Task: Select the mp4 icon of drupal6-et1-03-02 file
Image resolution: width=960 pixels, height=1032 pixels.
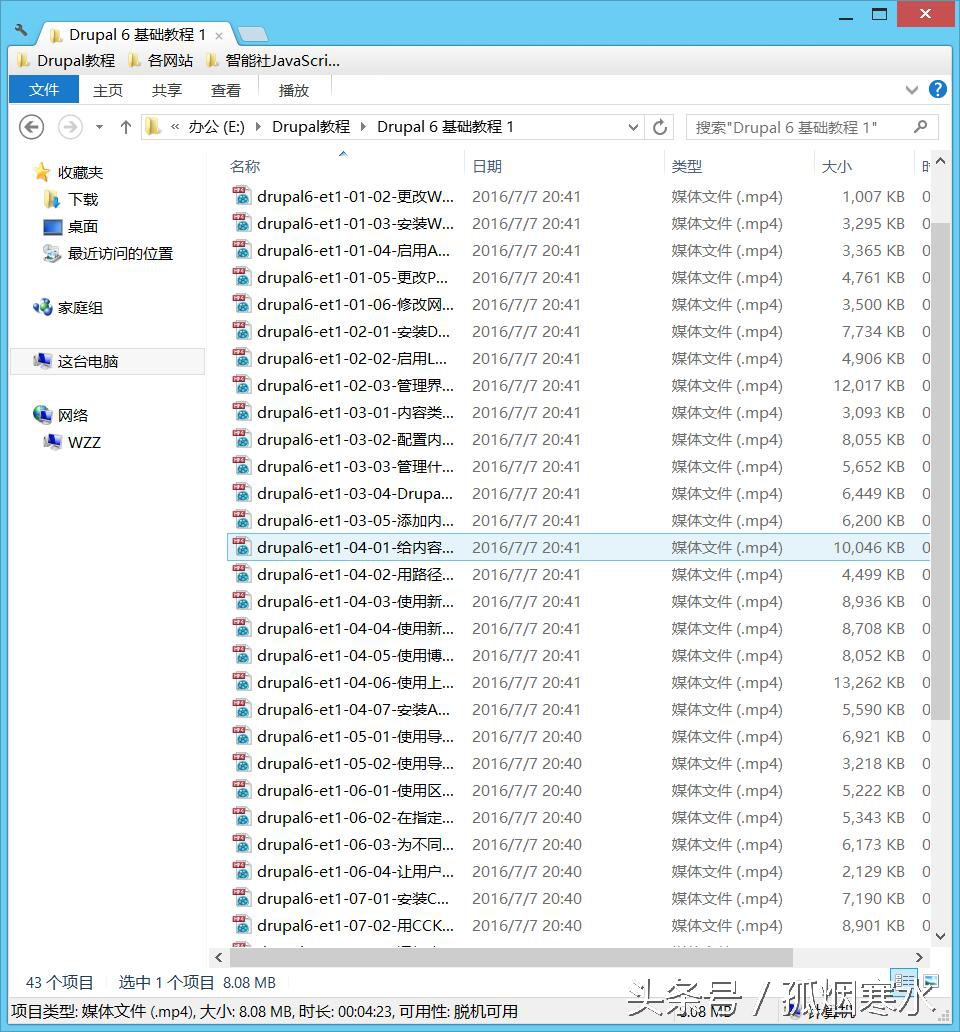Action: pos(241,439)
